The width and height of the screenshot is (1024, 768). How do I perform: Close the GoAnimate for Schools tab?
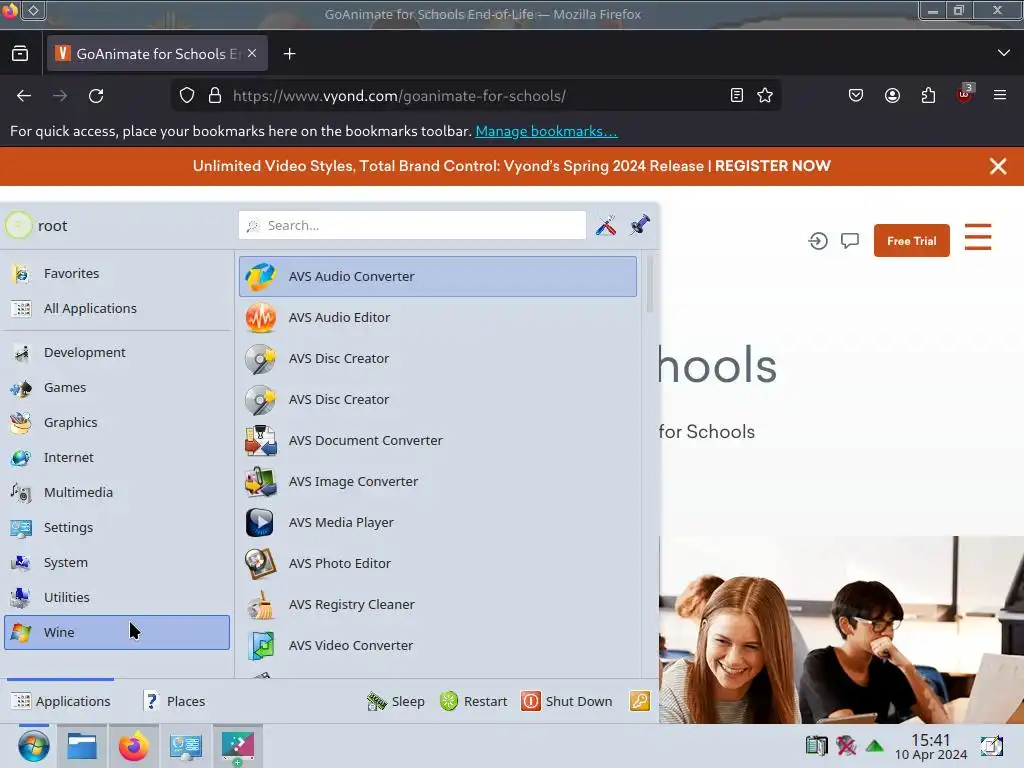pos(252,54)
